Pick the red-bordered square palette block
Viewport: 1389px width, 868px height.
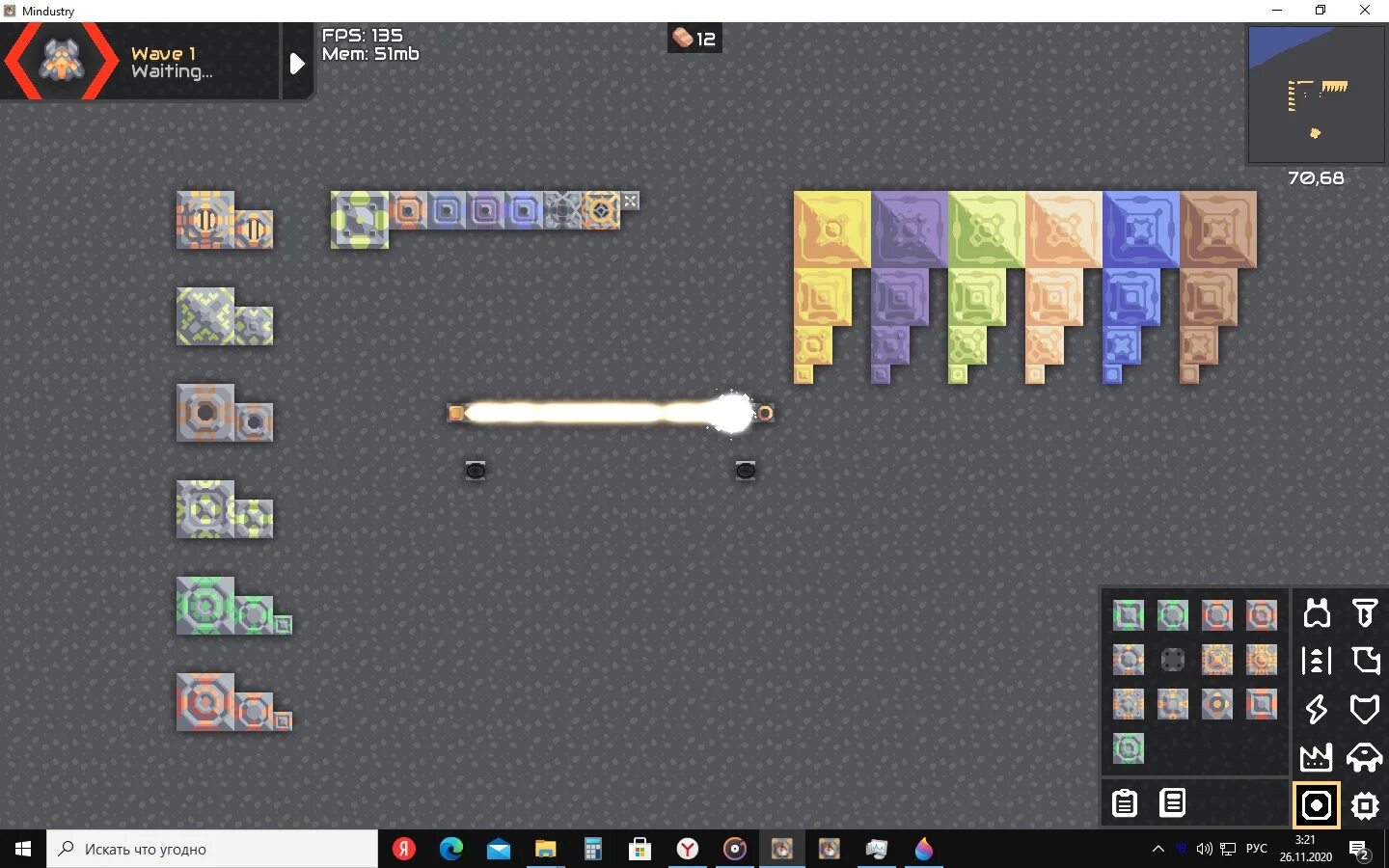click(1261, 703)
